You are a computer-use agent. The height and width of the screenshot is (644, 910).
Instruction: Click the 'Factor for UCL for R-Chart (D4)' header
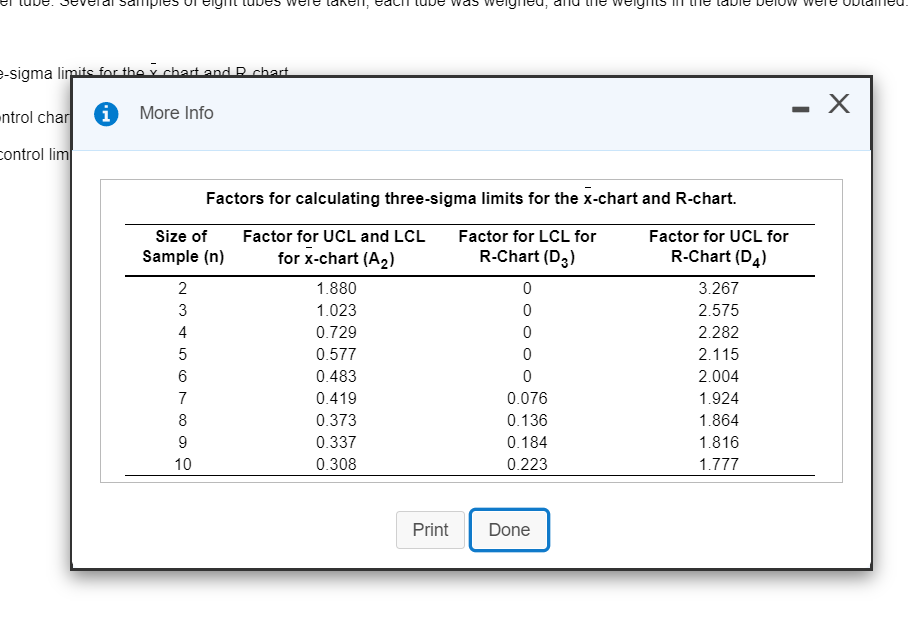718,247
